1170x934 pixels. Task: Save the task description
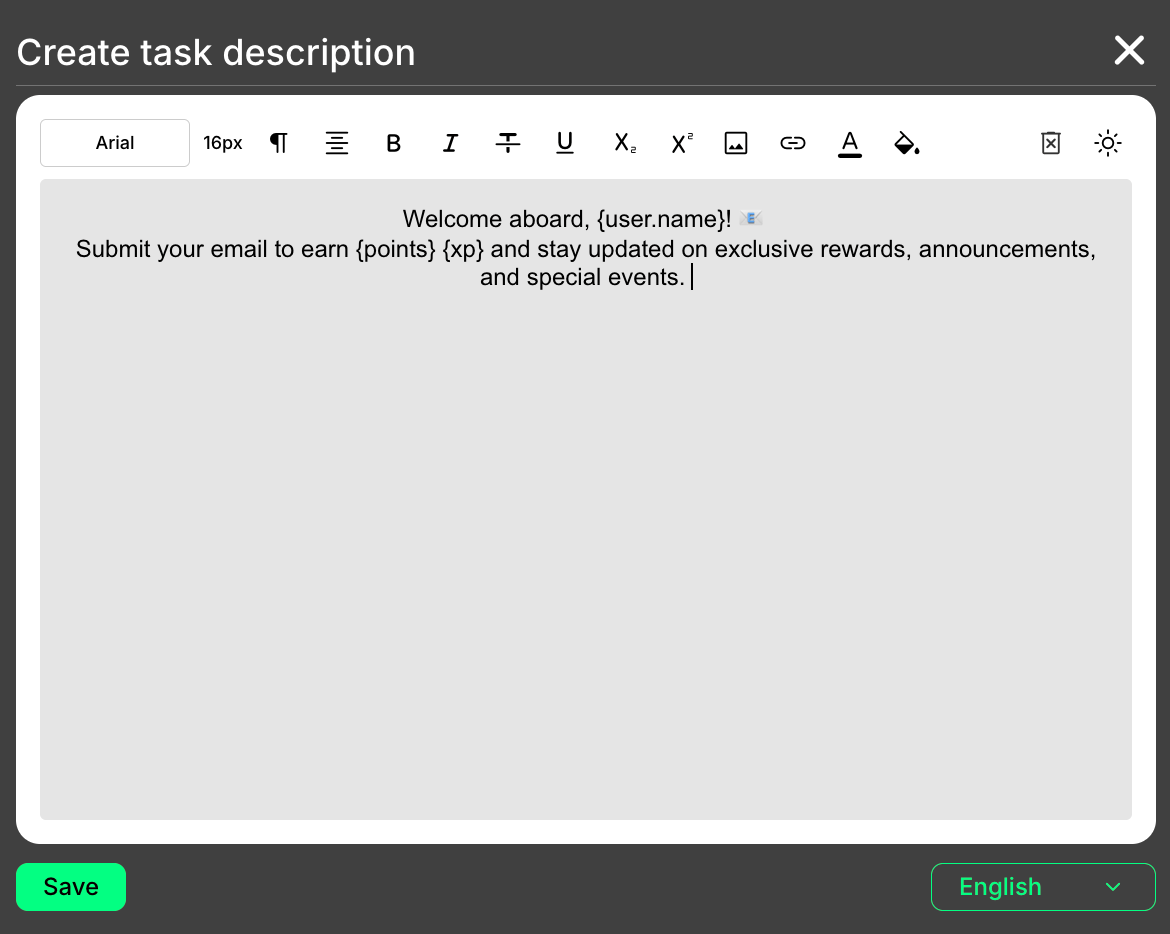tap(71, 887)
